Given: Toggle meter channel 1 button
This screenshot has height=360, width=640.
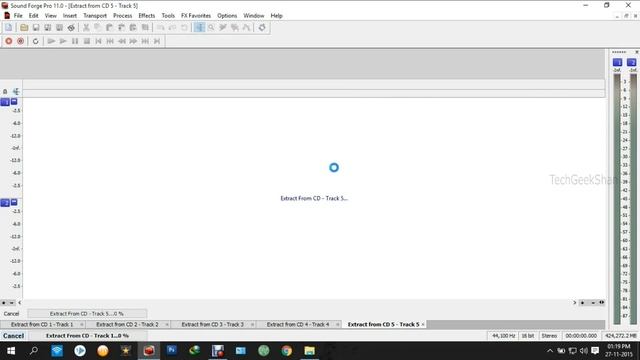Looking at the screenshot, I should 618,62.
